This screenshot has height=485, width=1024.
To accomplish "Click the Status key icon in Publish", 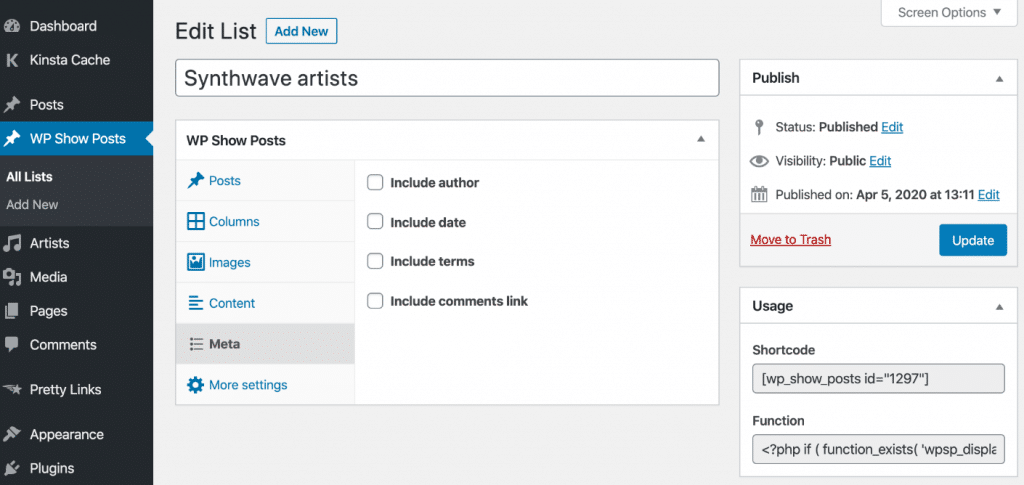I will coord(759,127).
